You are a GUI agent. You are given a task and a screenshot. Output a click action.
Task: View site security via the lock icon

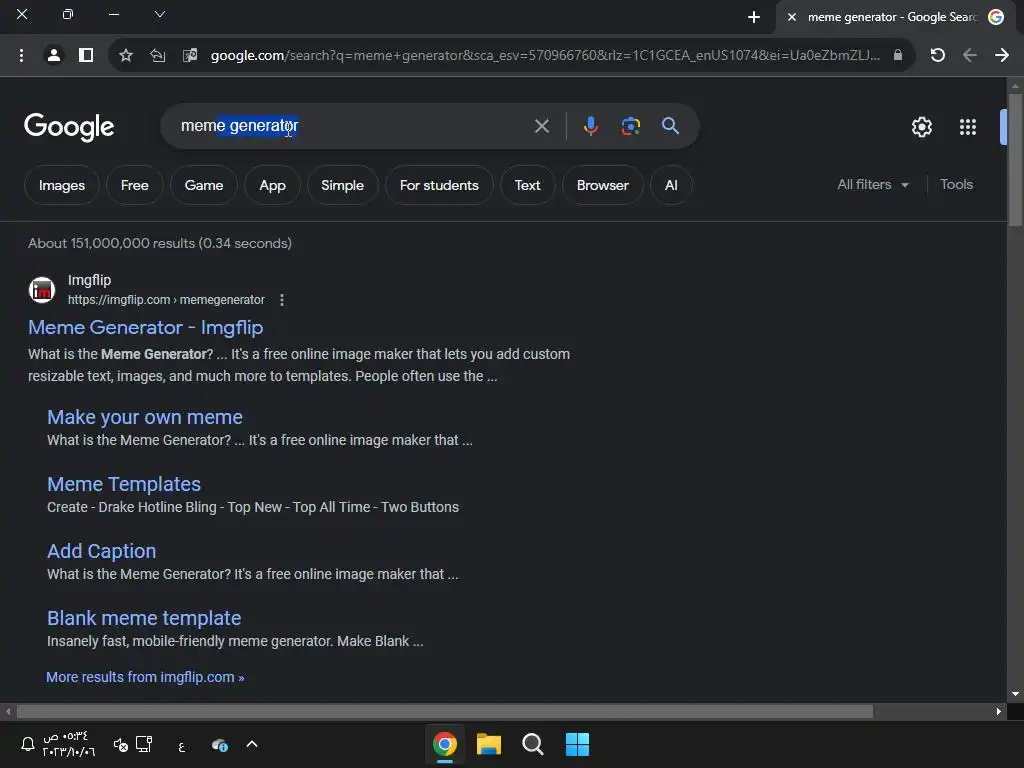pyautogui.click(x=898, y=55)
